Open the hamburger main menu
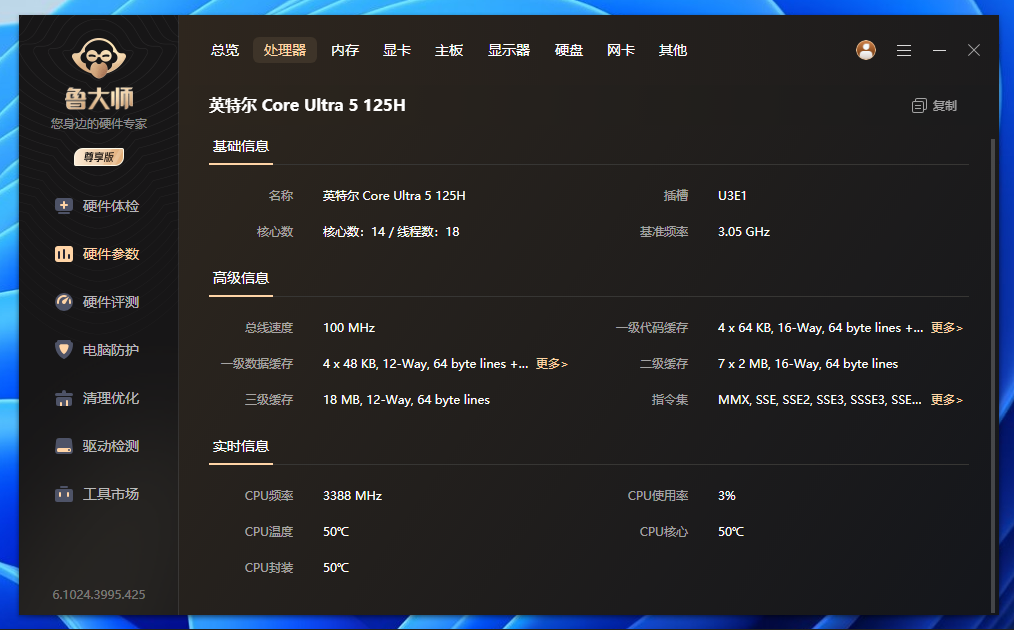 pos(904,50)
